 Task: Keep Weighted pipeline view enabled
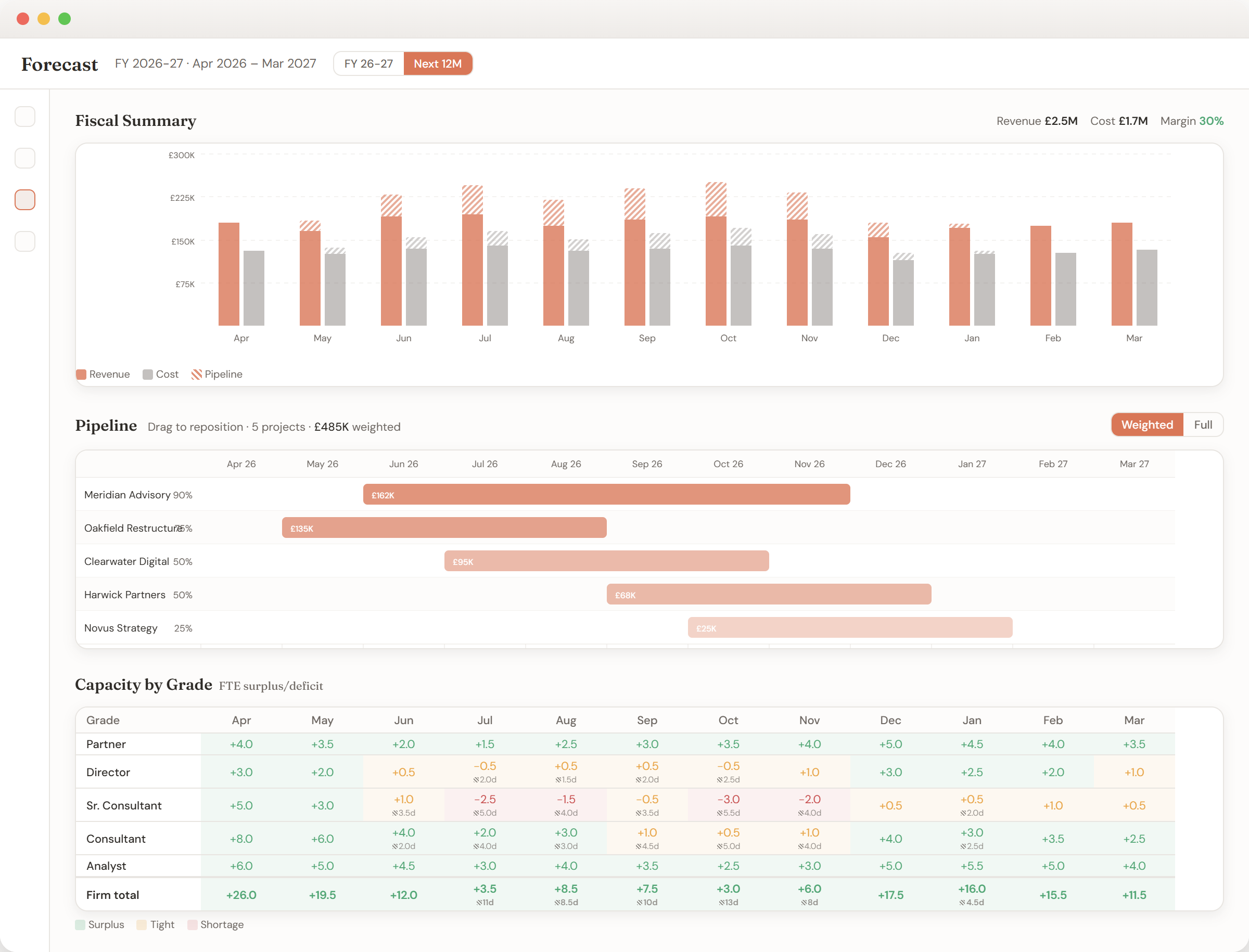1147,424
